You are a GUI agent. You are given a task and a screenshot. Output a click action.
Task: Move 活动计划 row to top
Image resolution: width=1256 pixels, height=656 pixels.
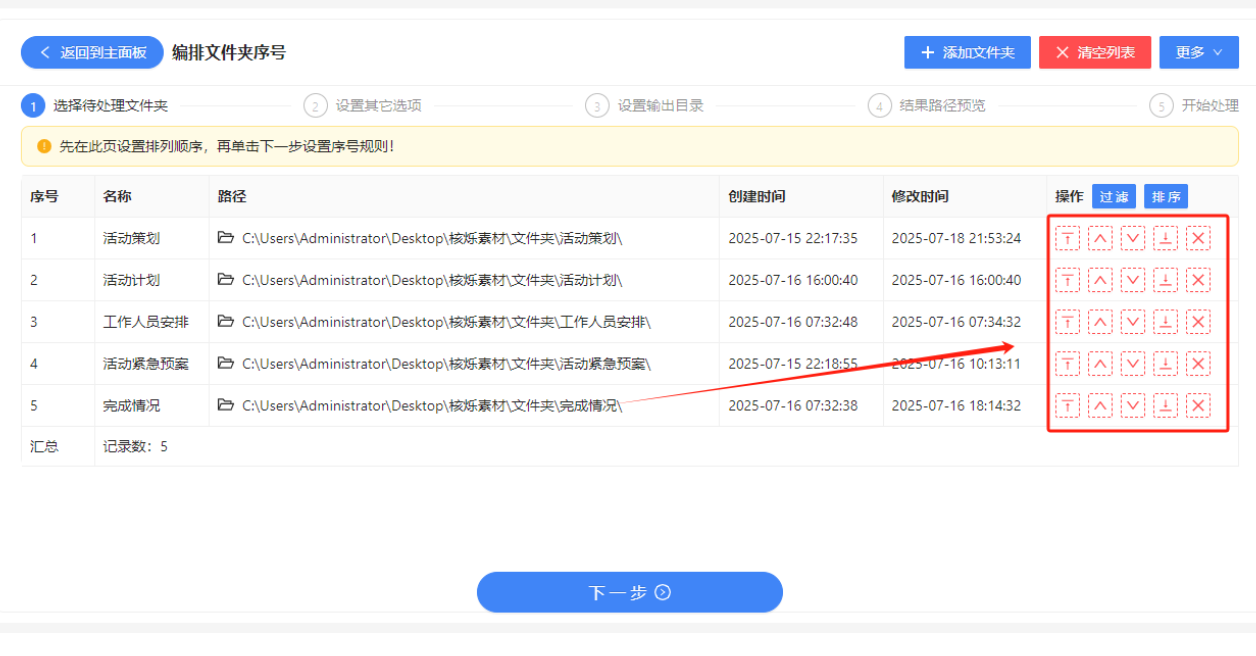1067,280
